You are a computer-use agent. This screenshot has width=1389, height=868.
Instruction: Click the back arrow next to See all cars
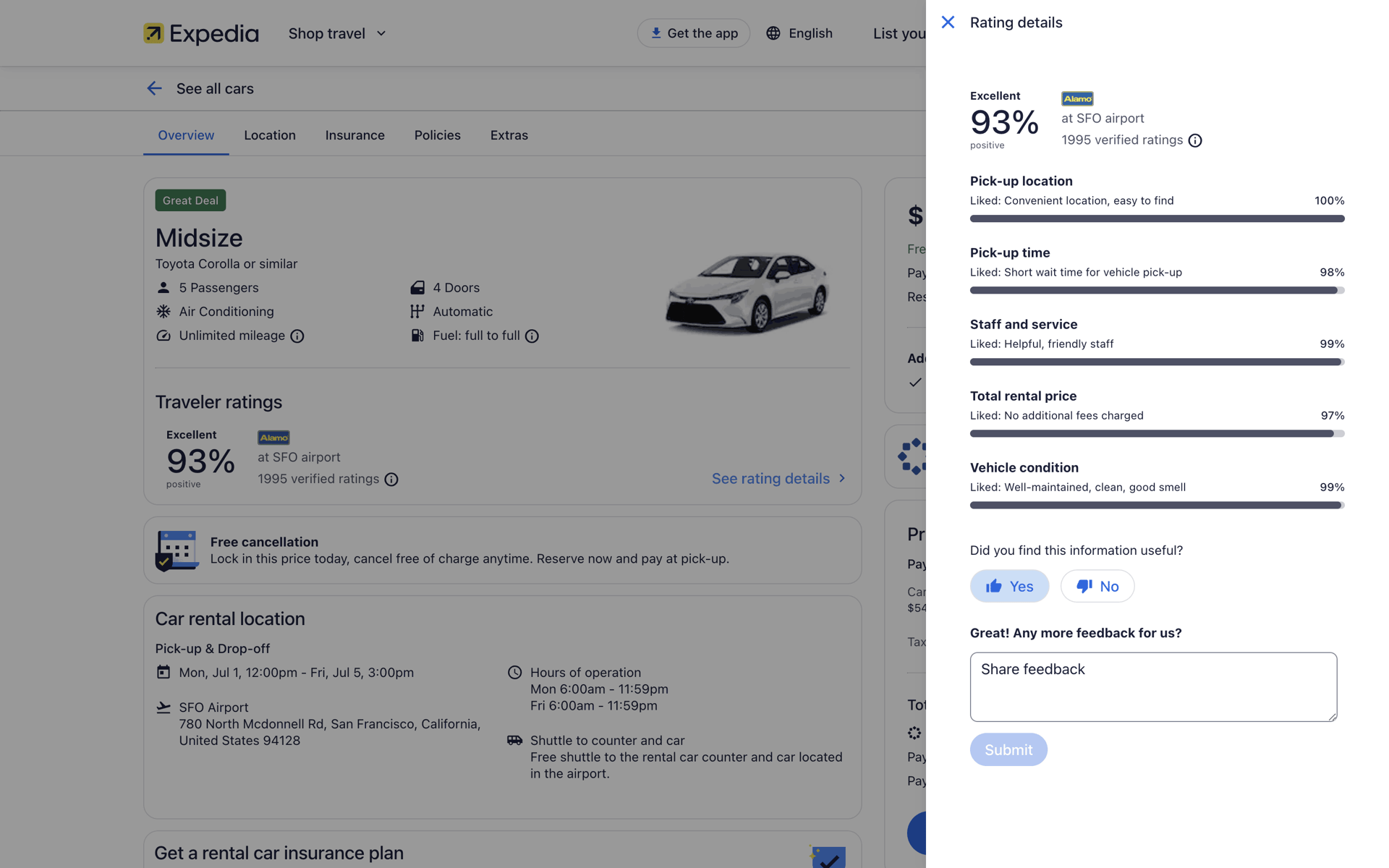(x=154, y=88)
